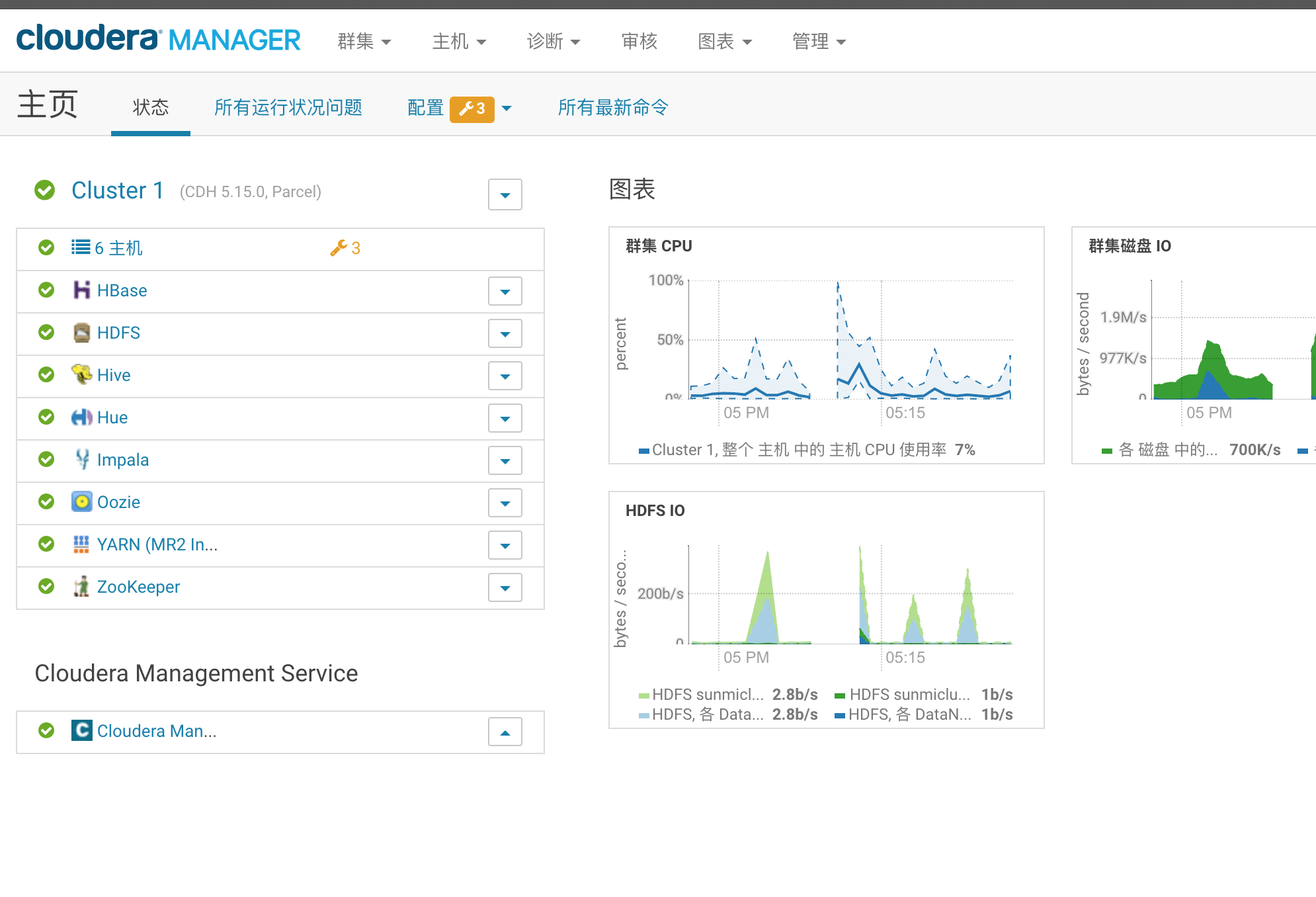1316x897 pixels.
Task: Open the 配置 dropdown caret
Action: 507,108
